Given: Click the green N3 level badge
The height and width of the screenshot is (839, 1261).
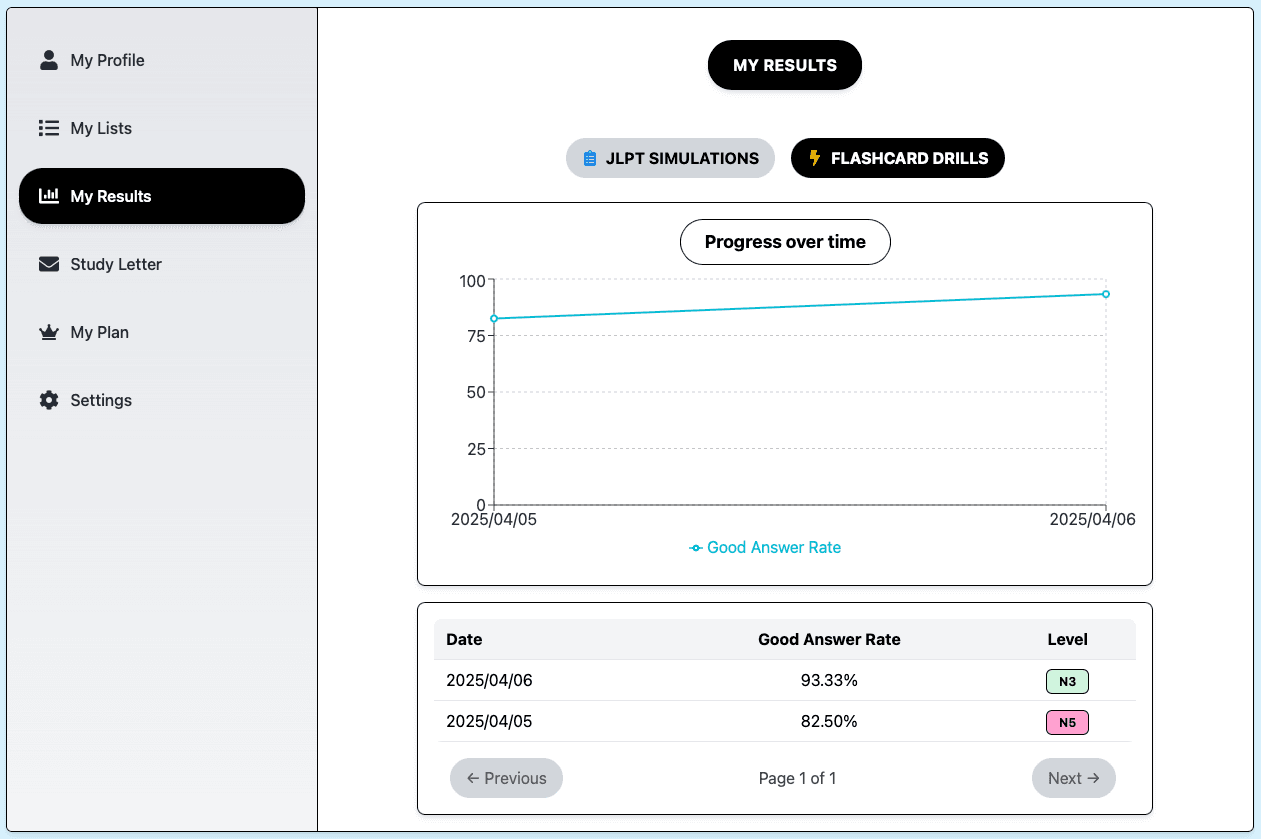Looking at the screenshot, I should [1067, 682].
